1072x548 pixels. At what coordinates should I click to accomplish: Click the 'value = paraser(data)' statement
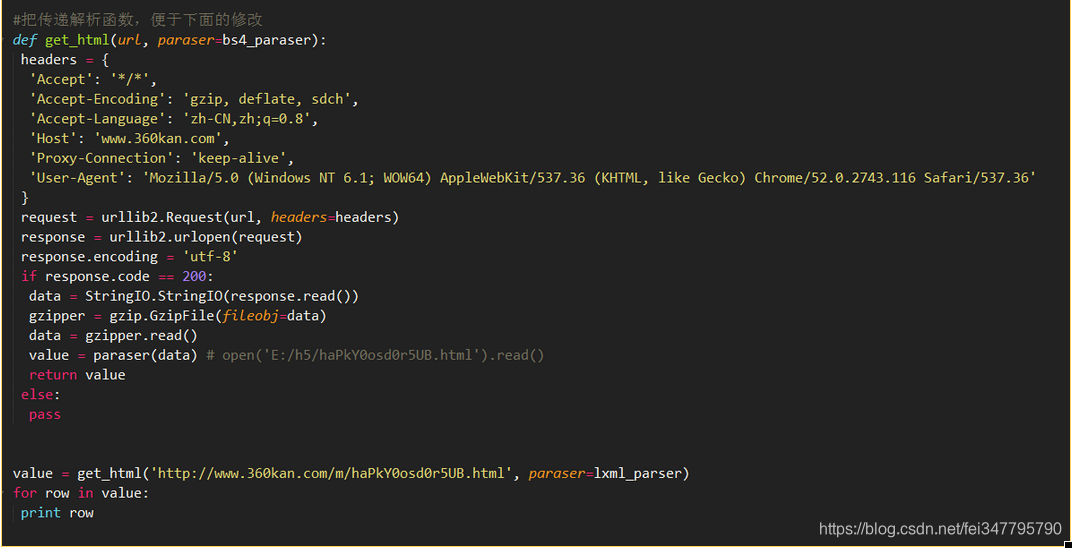click(x=113, y=355)
